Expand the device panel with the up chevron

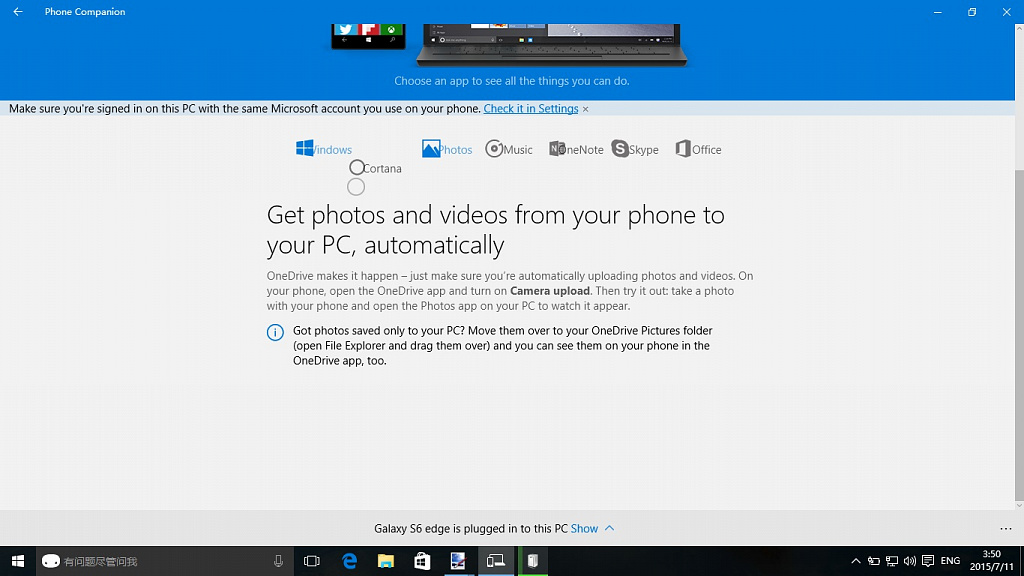(609, 528)
